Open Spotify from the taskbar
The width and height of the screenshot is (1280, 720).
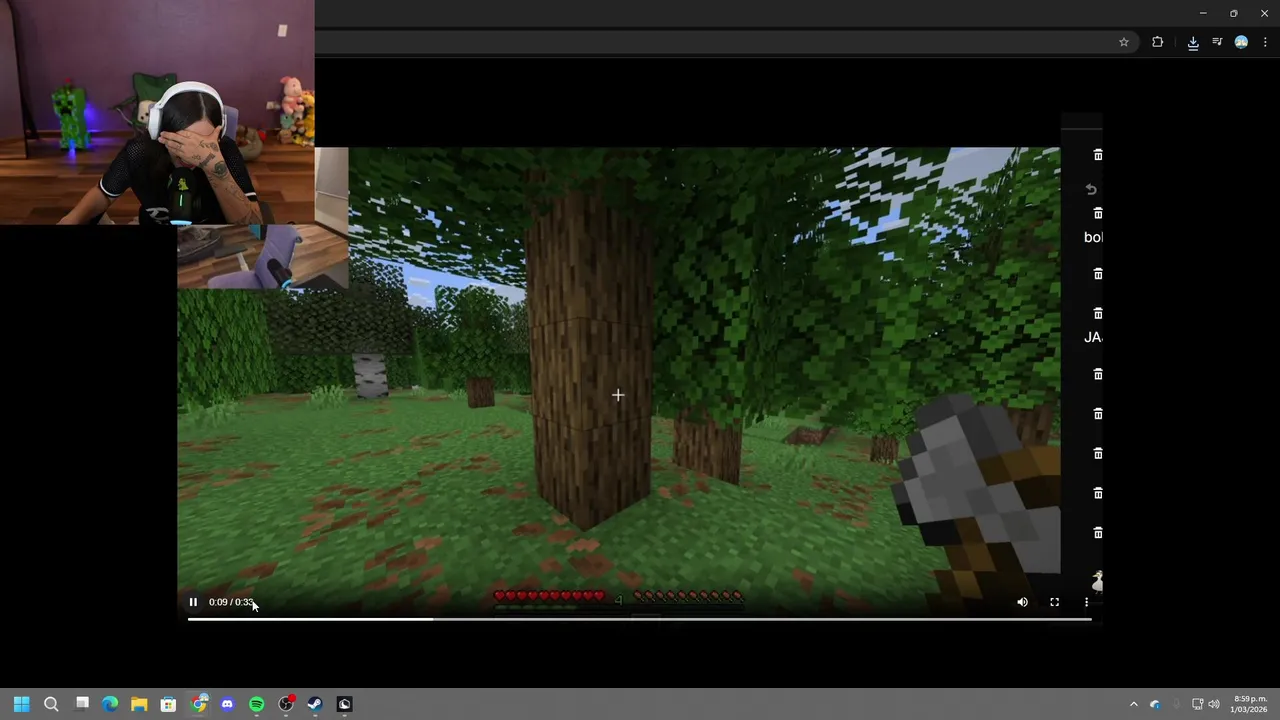[256, 704]
